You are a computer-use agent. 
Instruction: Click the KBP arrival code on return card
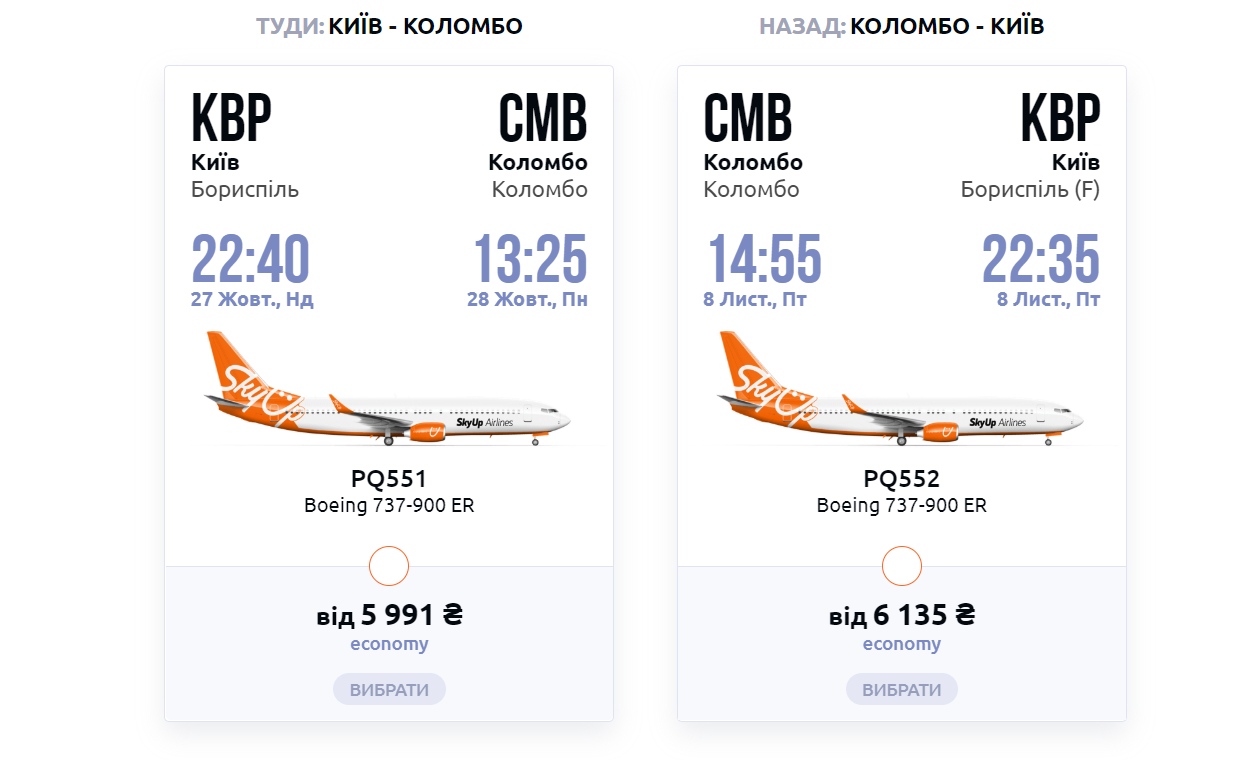(x=1060, y=118)
